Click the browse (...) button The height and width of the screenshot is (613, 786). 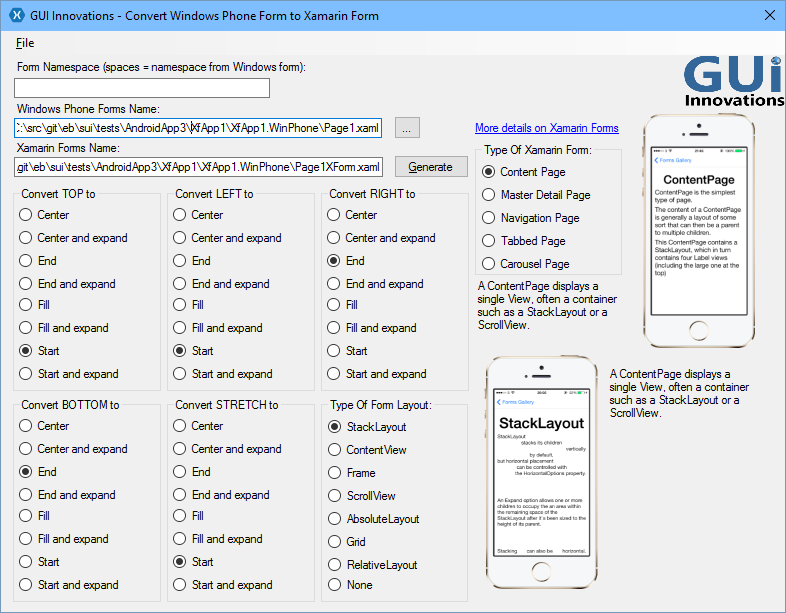pos(408,128)
